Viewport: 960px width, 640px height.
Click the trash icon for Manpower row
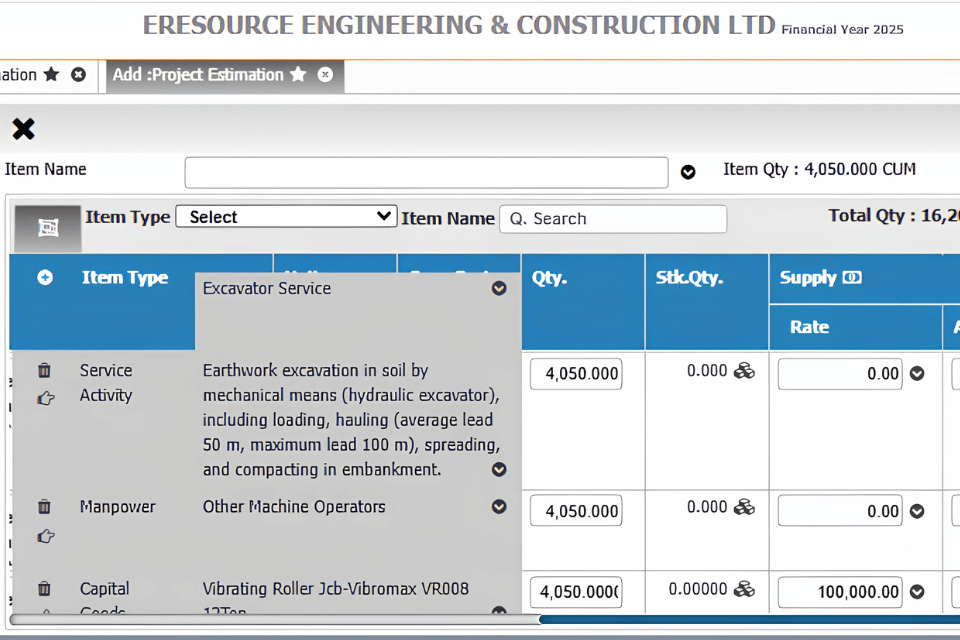(x=44, y=507)
